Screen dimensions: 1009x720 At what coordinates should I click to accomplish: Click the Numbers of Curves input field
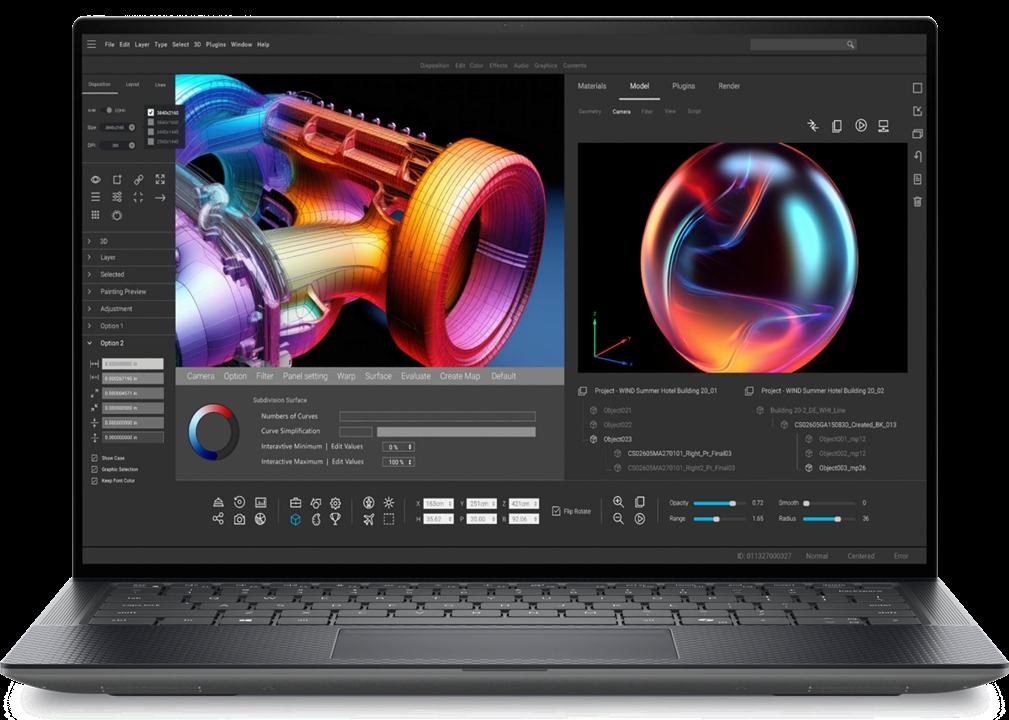tap(438, 416)
